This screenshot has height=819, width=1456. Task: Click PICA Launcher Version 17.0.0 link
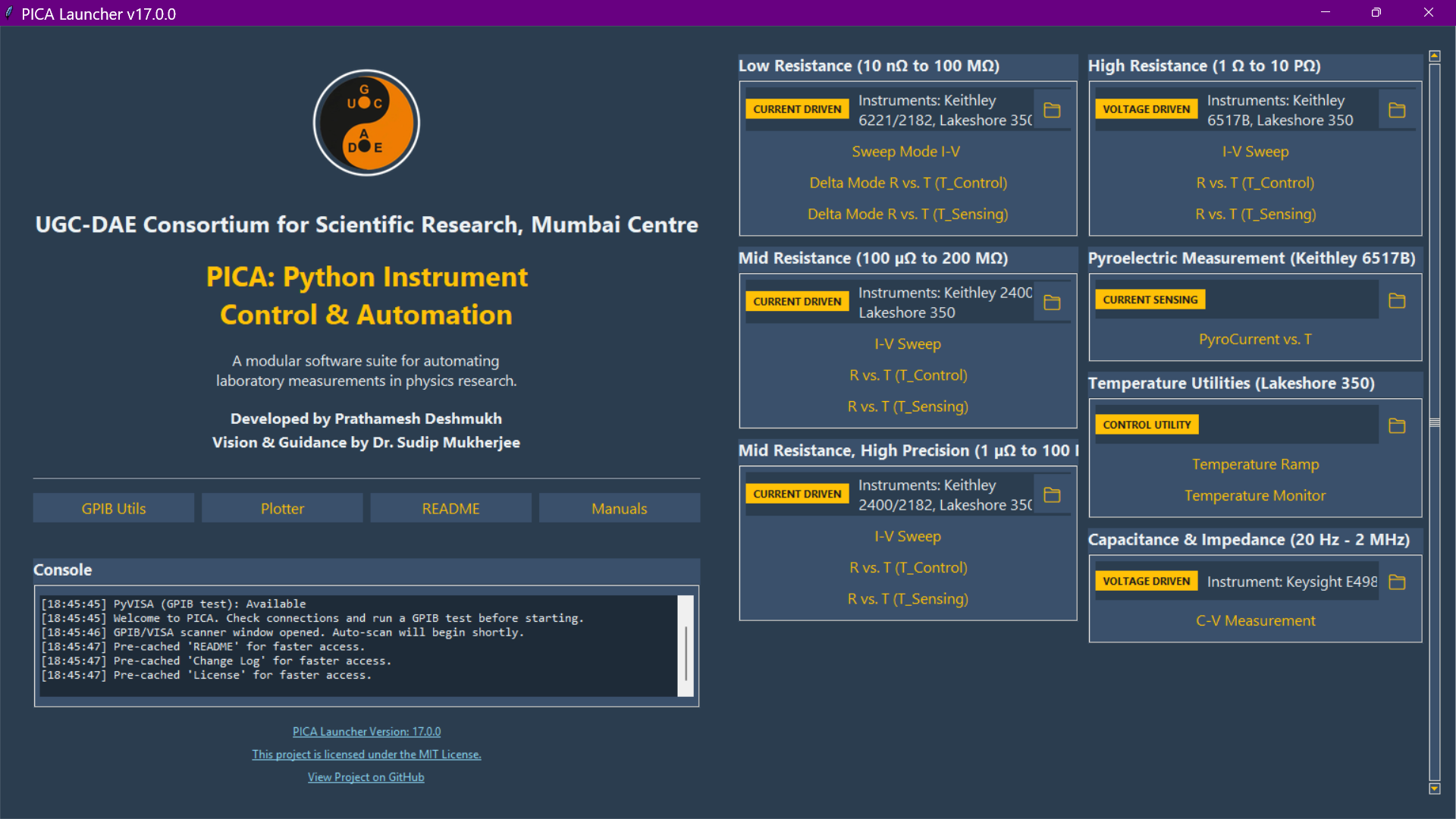[x=366, y=732]
